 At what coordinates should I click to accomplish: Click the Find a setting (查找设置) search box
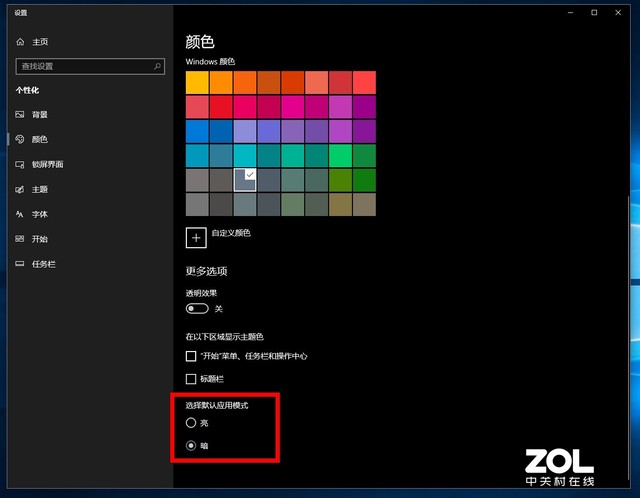click(x=84, y=66)
